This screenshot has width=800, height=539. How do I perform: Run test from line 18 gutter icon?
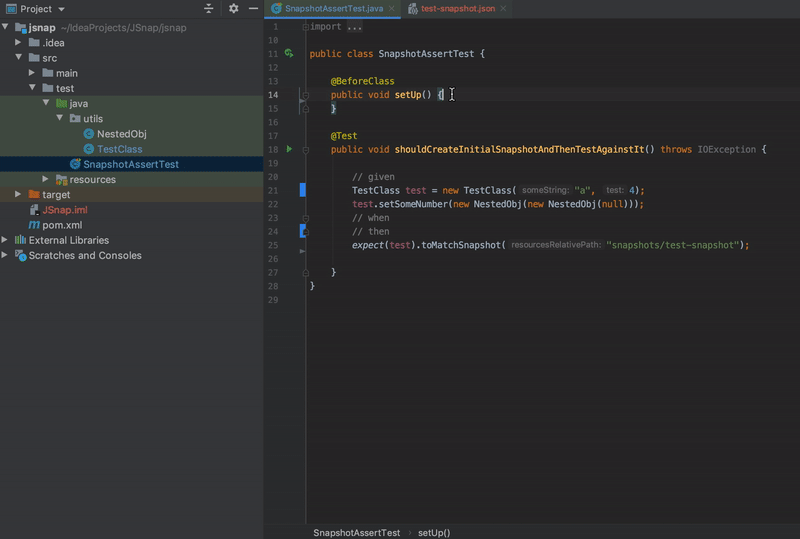pos(289,149)
